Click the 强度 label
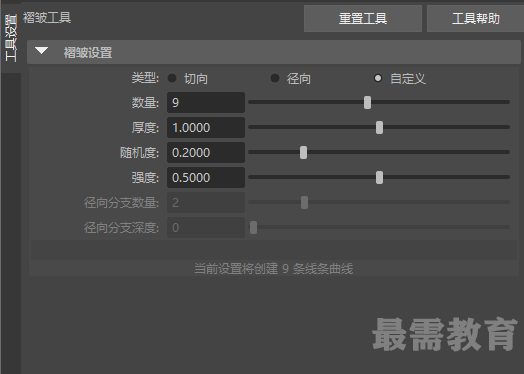This screenshot has width=524, height=374. point(145,177)
